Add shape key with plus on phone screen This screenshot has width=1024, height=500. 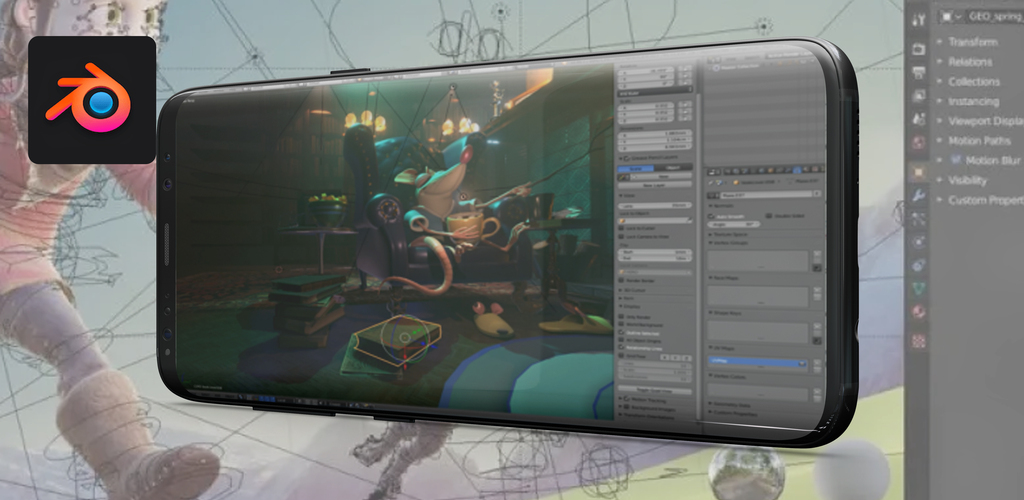(817, 326)
